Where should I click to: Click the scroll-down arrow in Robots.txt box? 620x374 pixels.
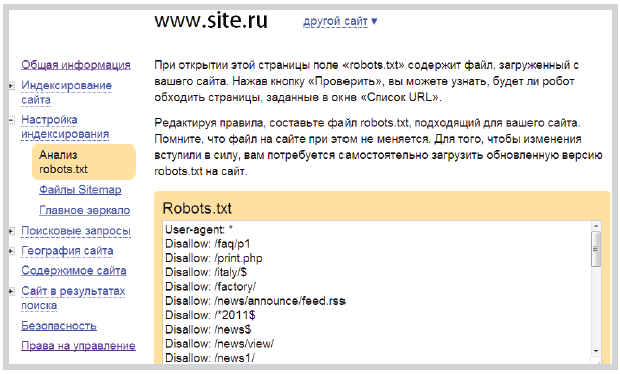click(596, 351)
